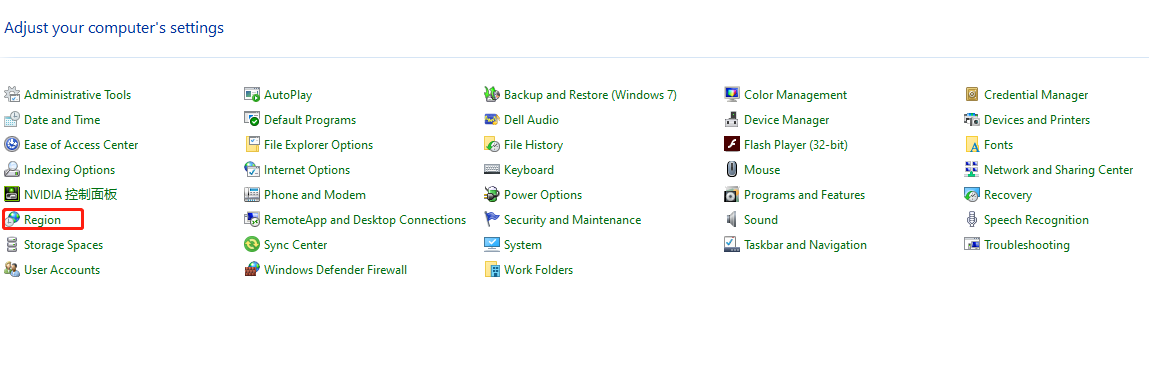Click the Device Manager icon

[x=732, y=119]
